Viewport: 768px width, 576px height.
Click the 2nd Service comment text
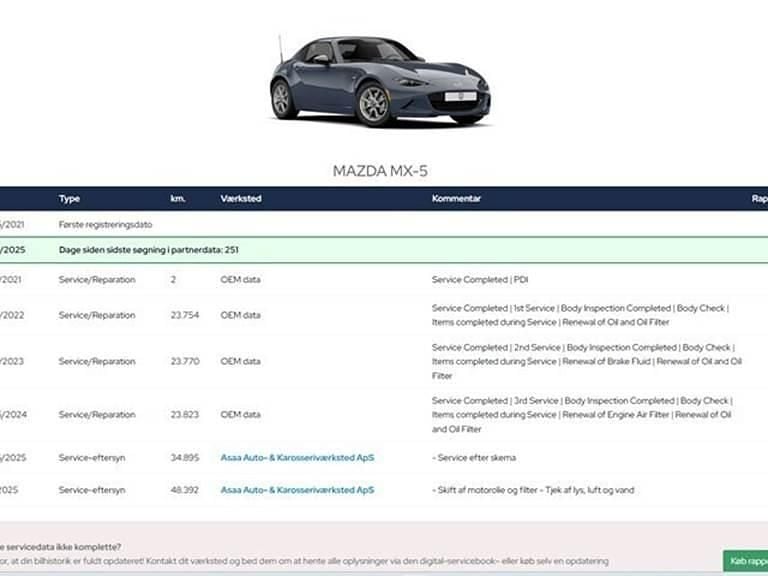click(x=586, y=361)
